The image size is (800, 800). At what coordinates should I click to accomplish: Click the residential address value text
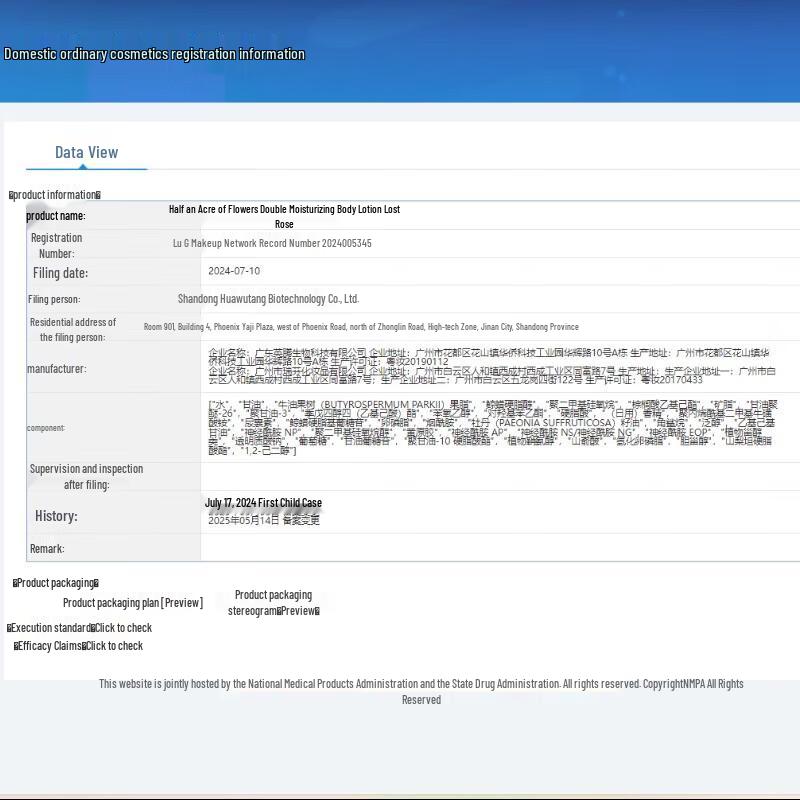[x=361, y=327]
